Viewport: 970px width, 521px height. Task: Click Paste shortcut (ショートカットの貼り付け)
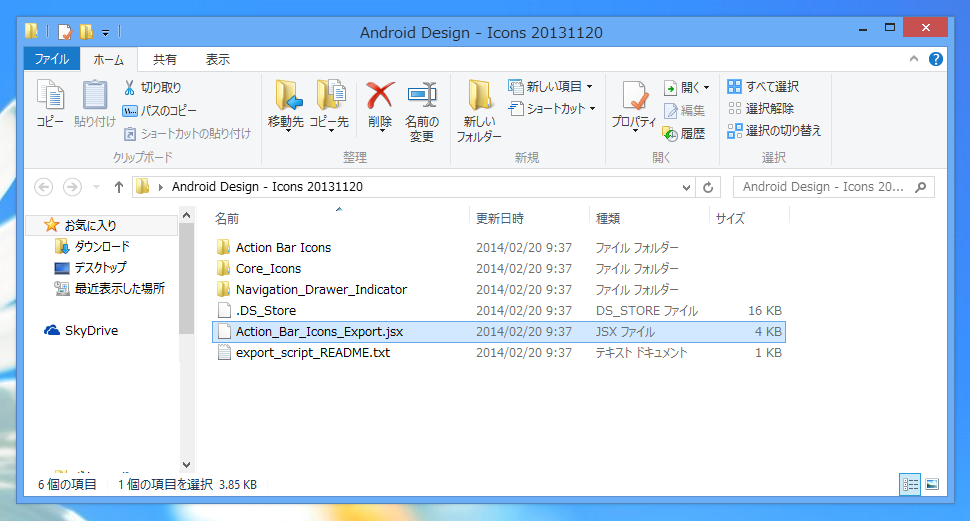pyautogui.click(x=187, y=134)
